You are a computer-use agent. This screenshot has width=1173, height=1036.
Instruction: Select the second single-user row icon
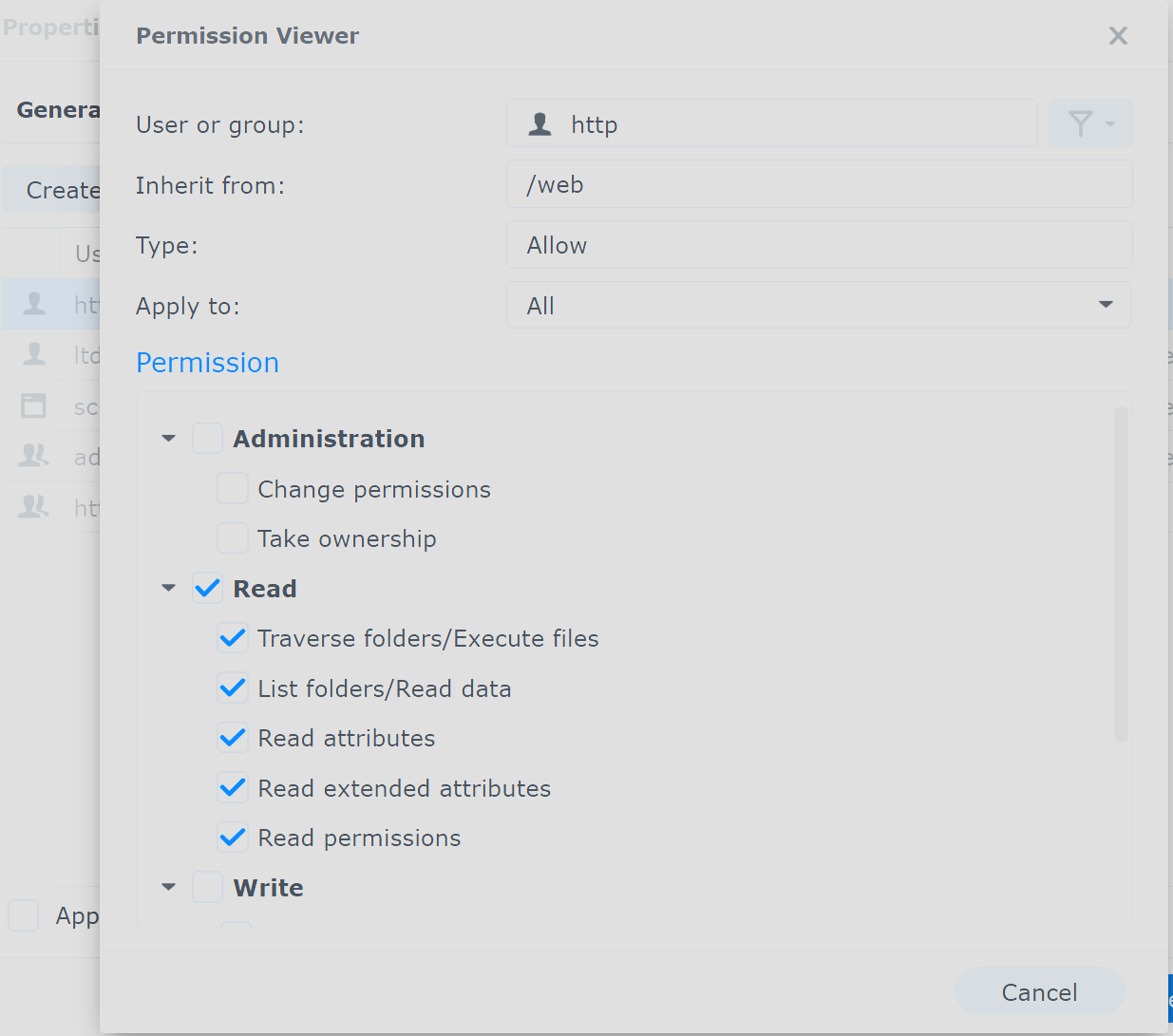tap(35, 354)
